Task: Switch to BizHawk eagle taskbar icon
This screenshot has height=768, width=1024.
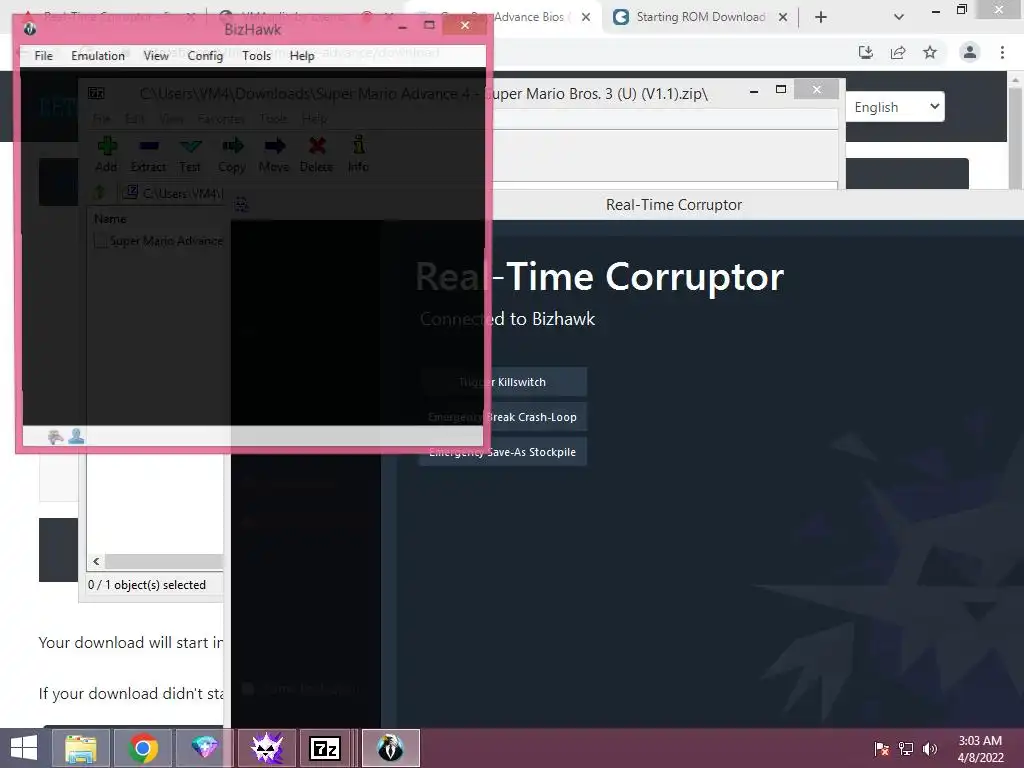Action: tap(391, 748)
